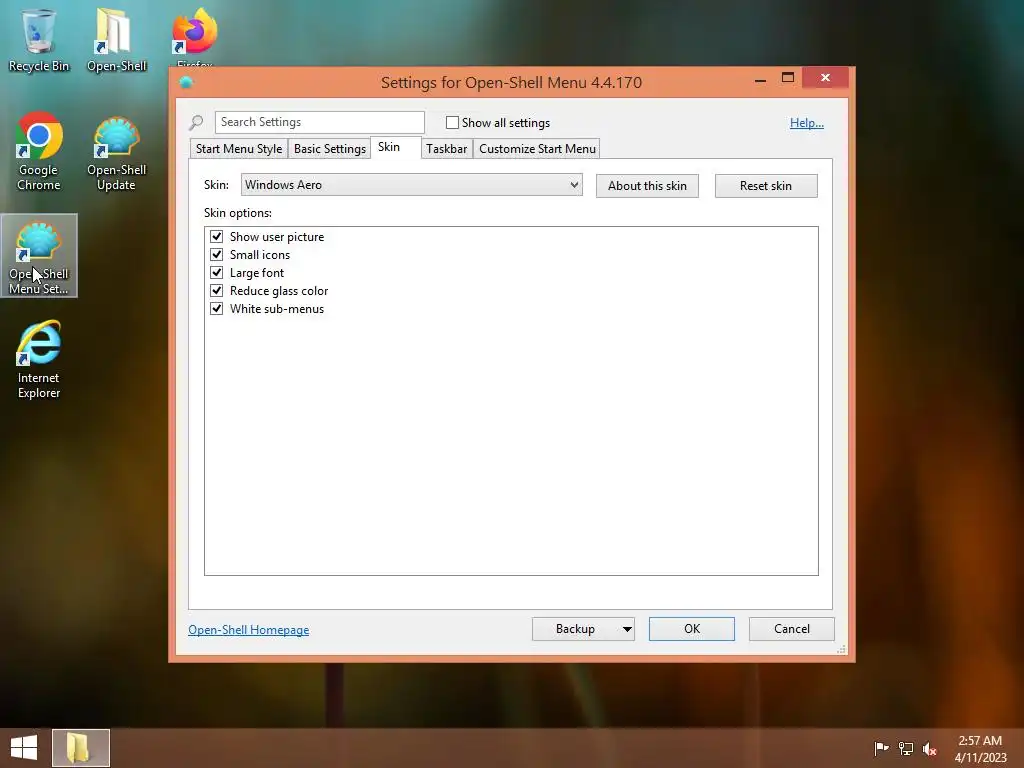1024x768 pixels.
Task: Toggle the Small icons checkbox
Action: [x=217, y=255]
